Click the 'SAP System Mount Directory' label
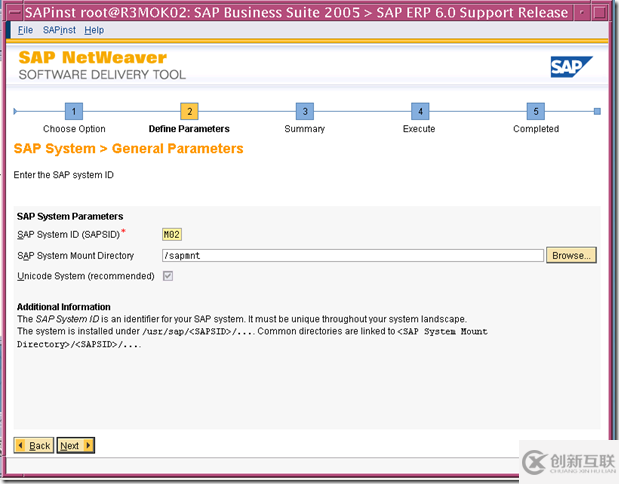 pos(75,256)
